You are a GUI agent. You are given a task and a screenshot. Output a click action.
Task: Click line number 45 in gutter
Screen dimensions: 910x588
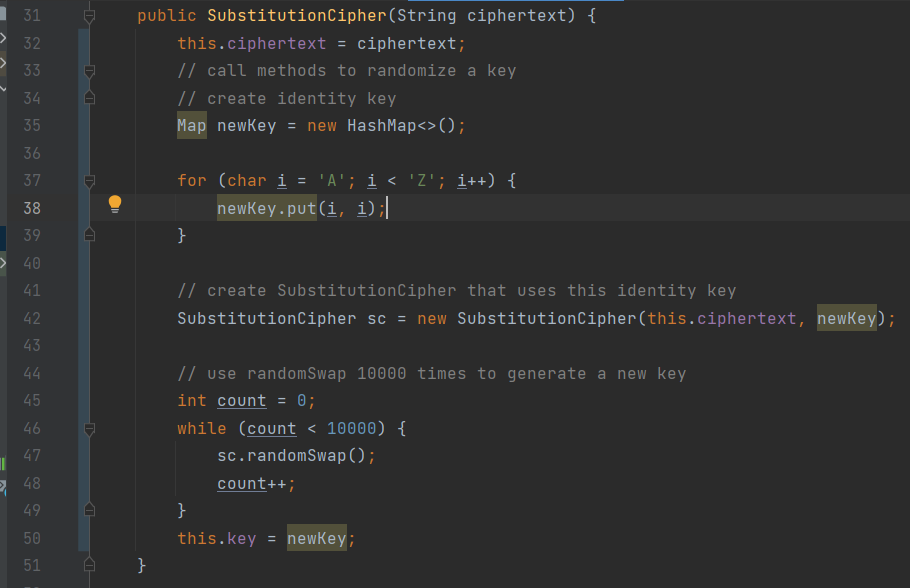[x=32, y=401]
